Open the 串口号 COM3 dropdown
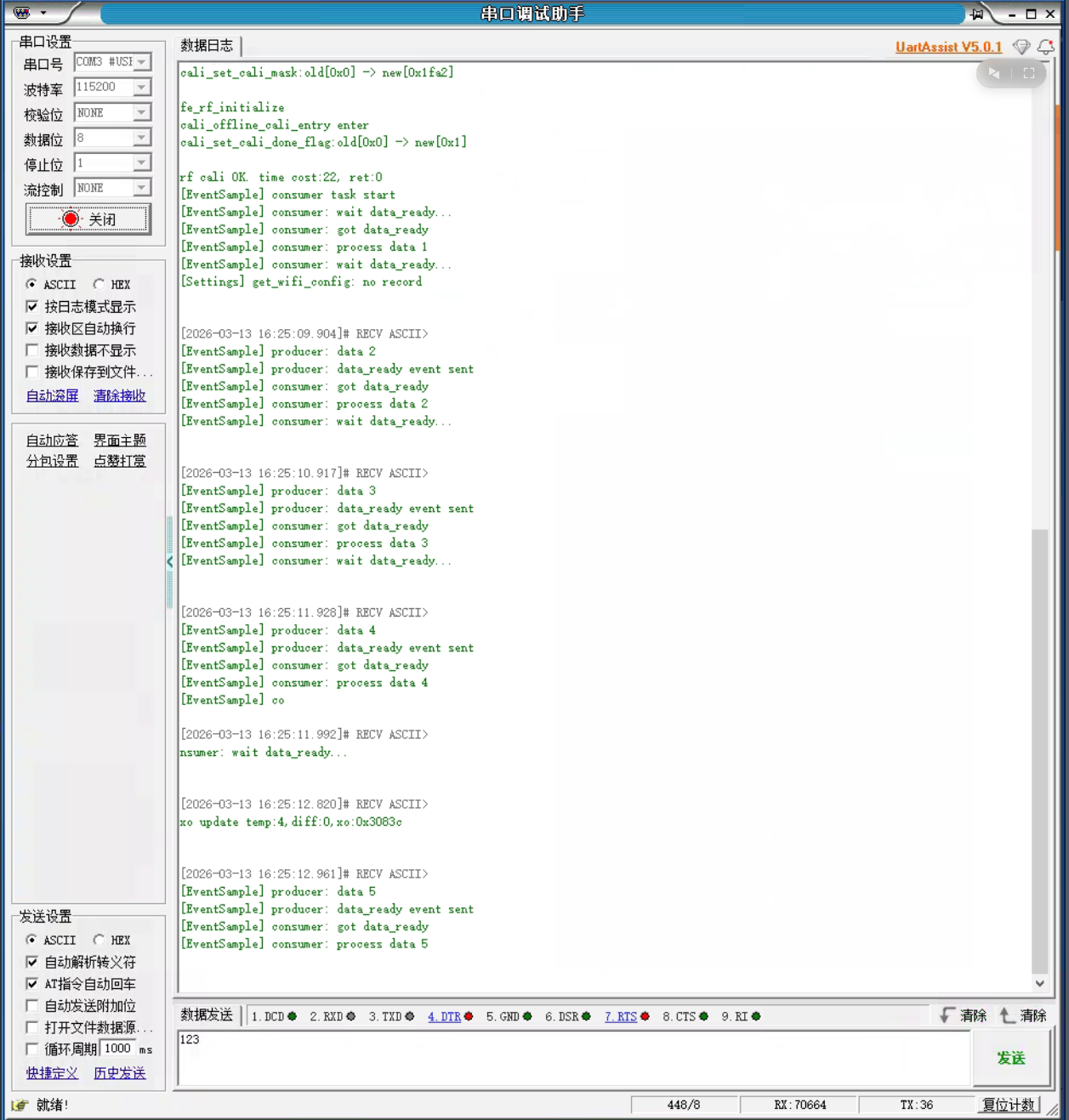 pyautogui.click(x=142, y=62)
